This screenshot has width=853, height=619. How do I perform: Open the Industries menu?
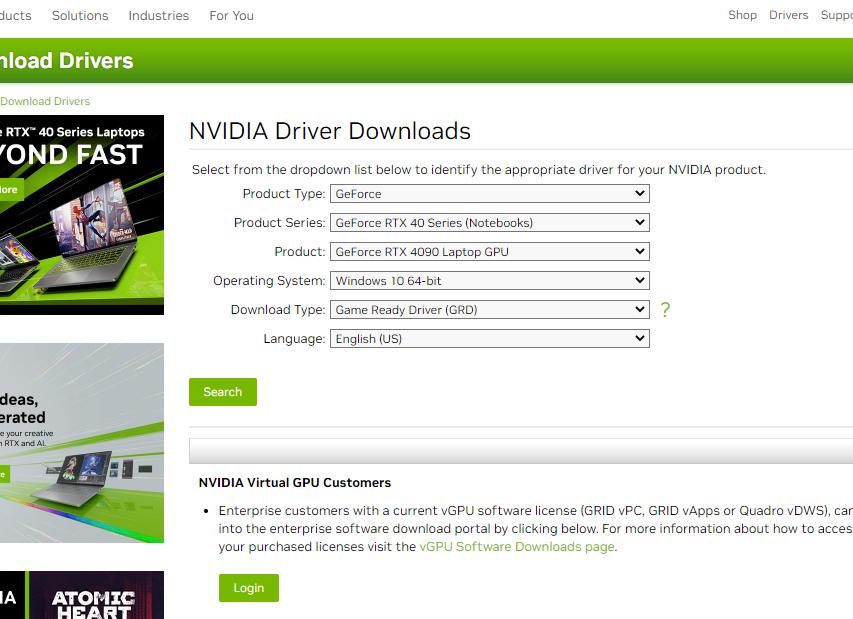(x=159, y=16)
